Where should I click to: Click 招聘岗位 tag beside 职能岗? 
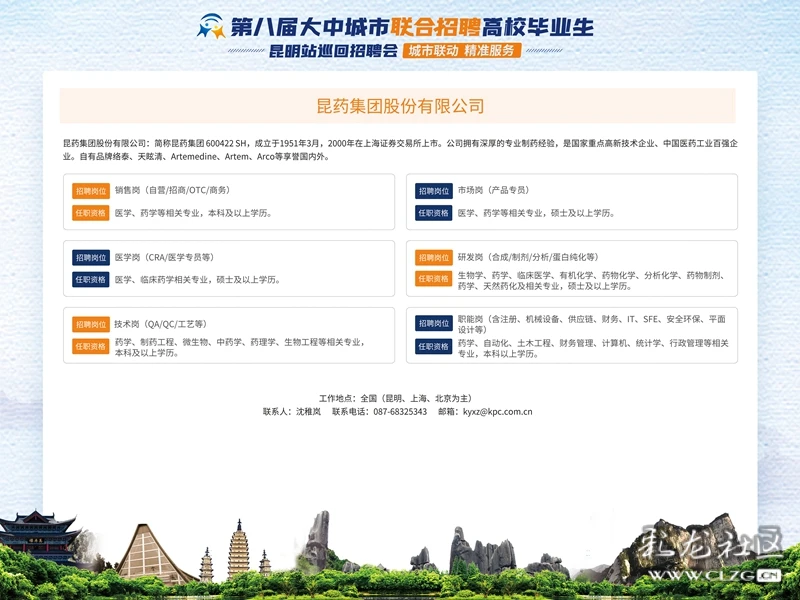pos(434,323)
